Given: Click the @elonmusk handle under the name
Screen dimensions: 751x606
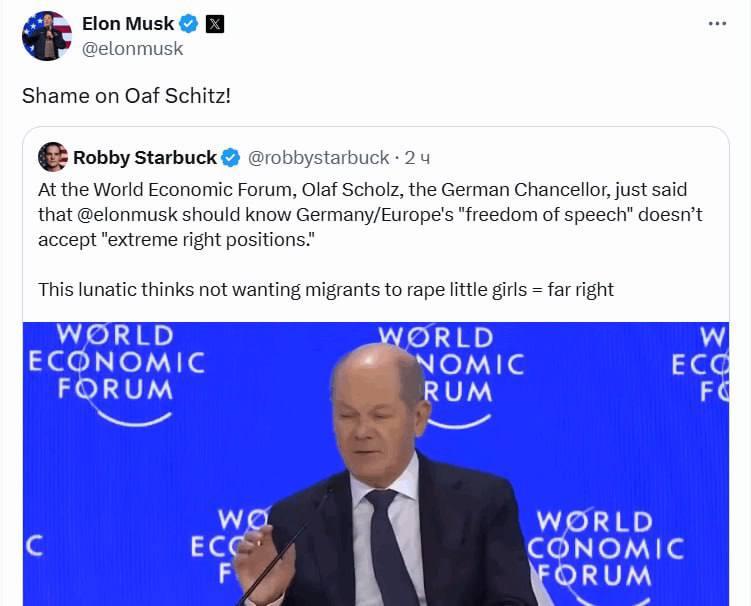Looking at the screenshot, I should click(133, 48).
